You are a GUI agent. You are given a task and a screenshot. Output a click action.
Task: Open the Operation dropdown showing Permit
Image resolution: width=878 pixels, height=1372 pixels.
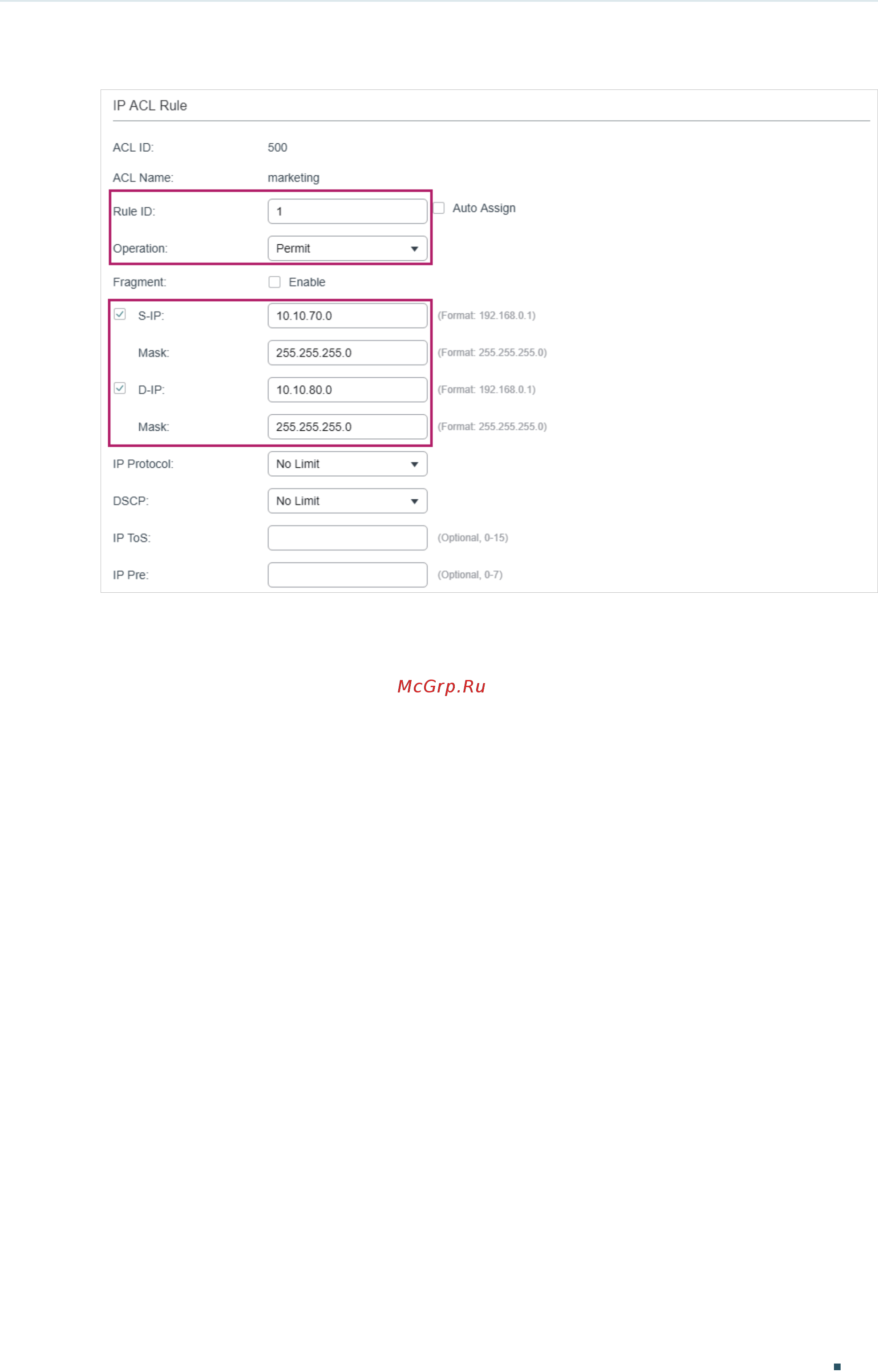[347, 248]
